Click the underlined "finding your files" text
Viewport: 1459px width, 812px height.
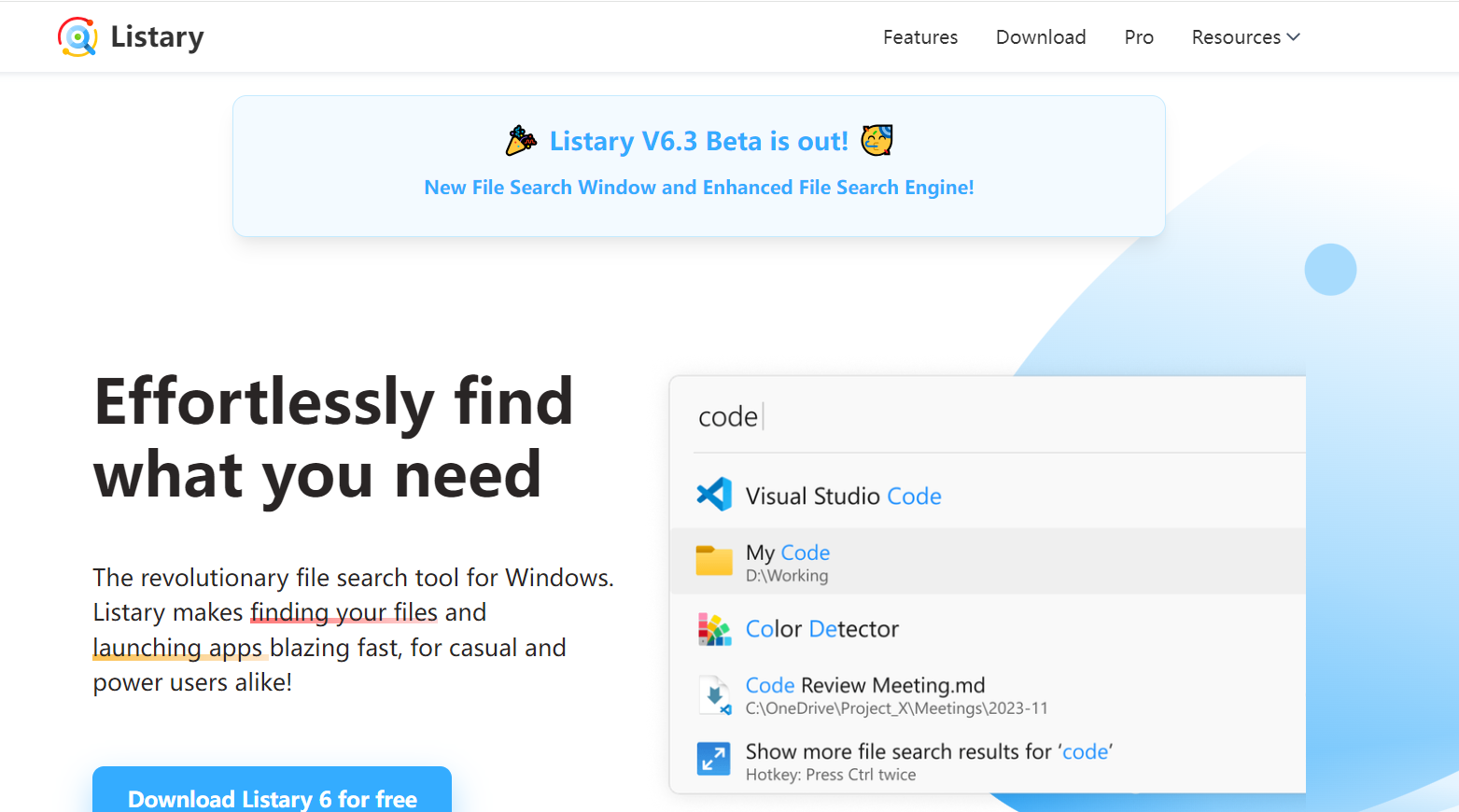click(344, 612)
